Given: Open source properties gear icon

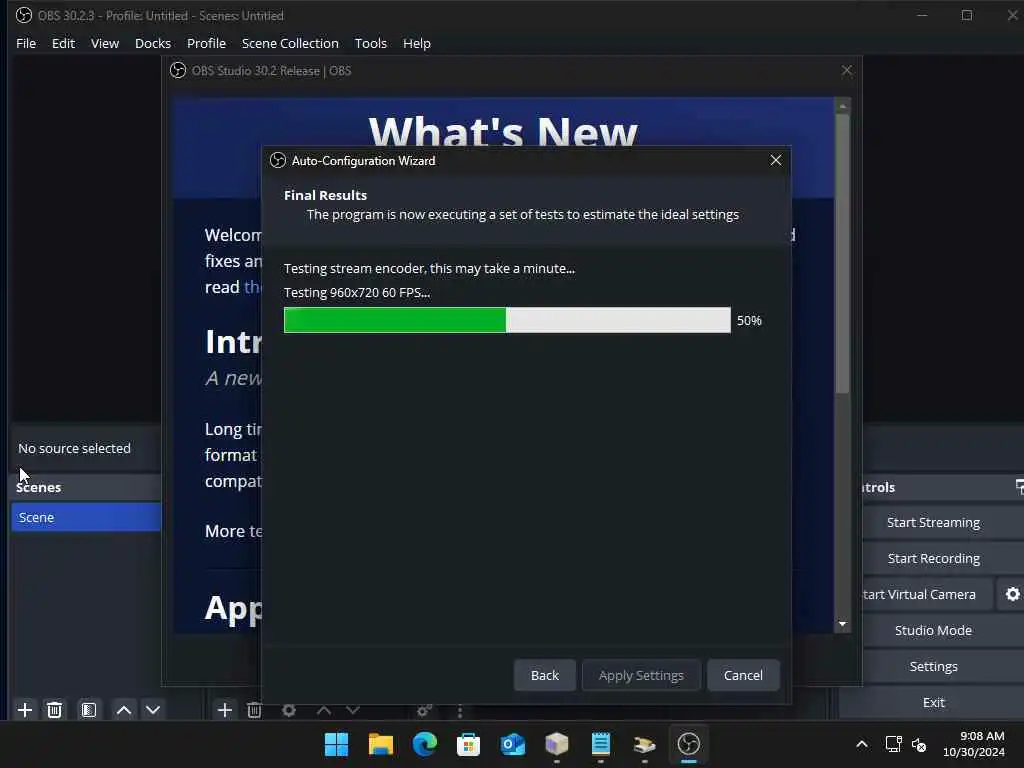Looking at the screenshot, I should pos(289,710).
